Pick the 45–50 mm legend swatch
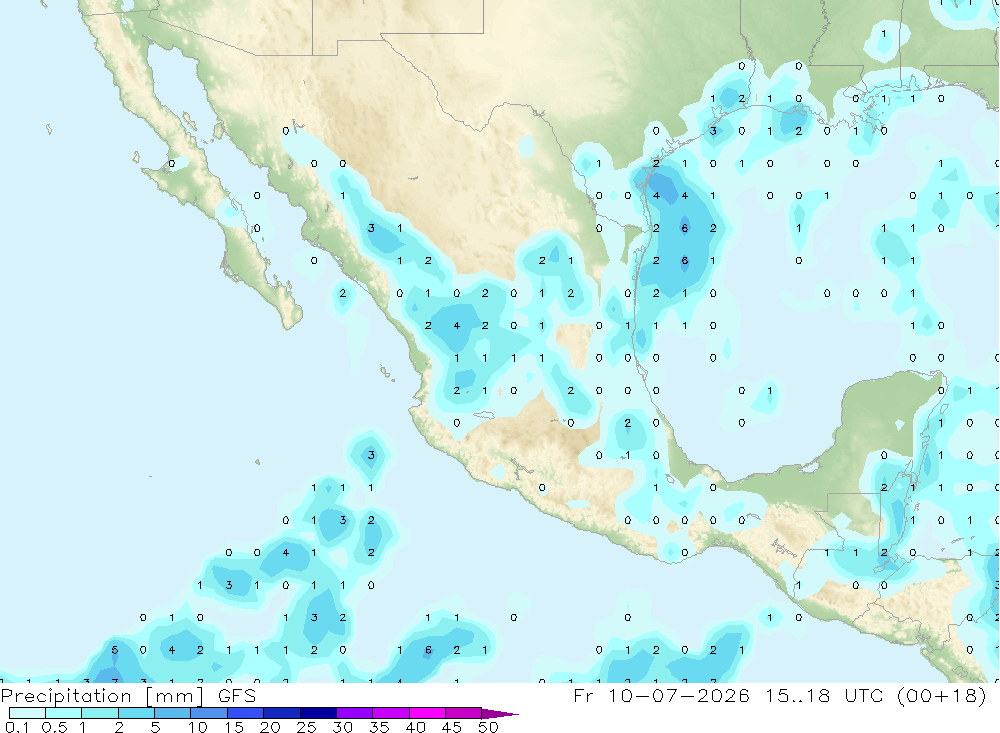 click(464, 713)
